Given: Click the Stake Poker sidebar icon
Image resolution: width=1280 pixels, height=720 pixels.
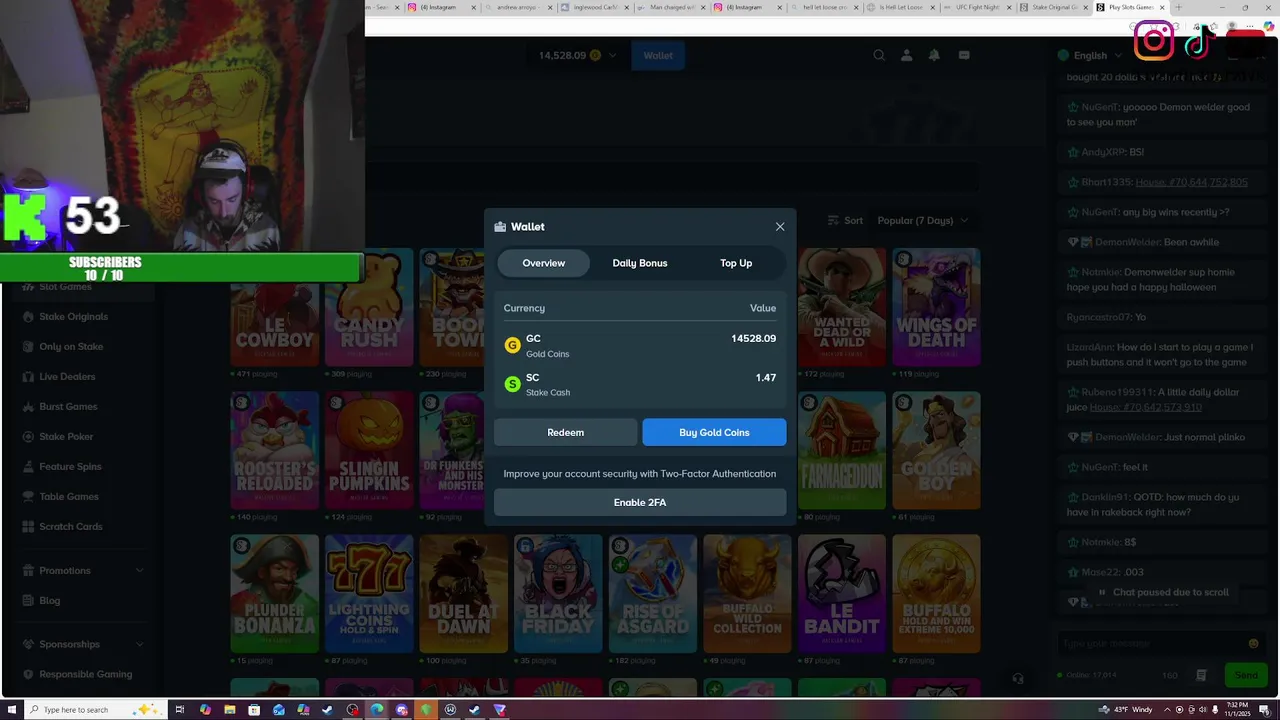Looking at the screenshot, I should 28,437.
